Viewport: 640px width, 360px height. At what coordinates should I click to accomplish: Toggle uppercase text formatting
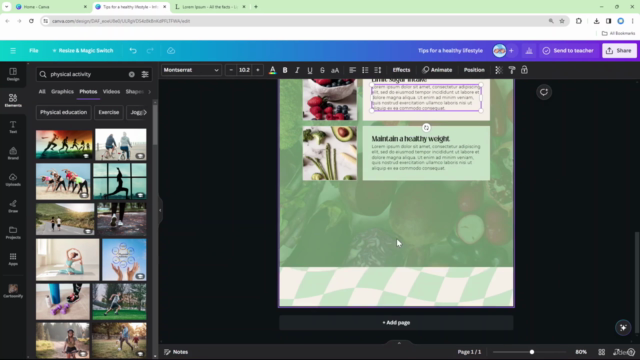[335, 70]
